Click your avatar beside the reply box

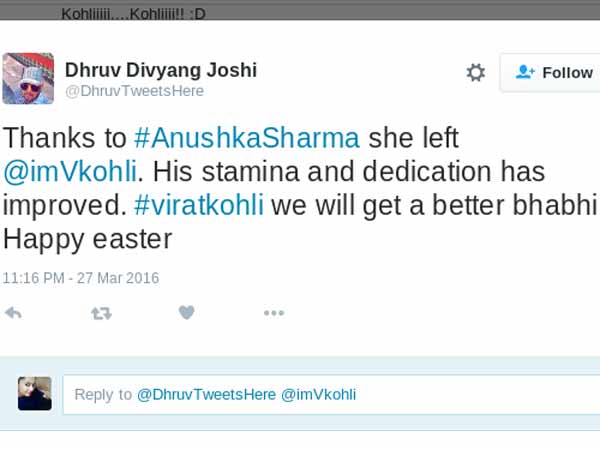(x=35, y=394)
